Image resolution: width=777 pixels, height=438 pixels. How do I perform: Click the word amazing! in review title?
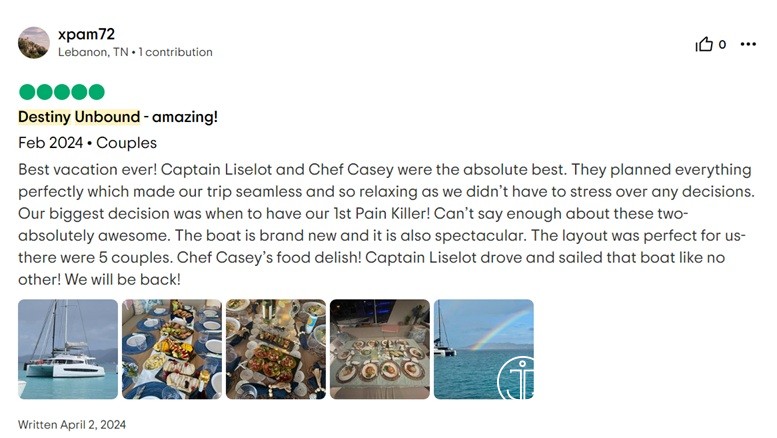pos(185,117)
